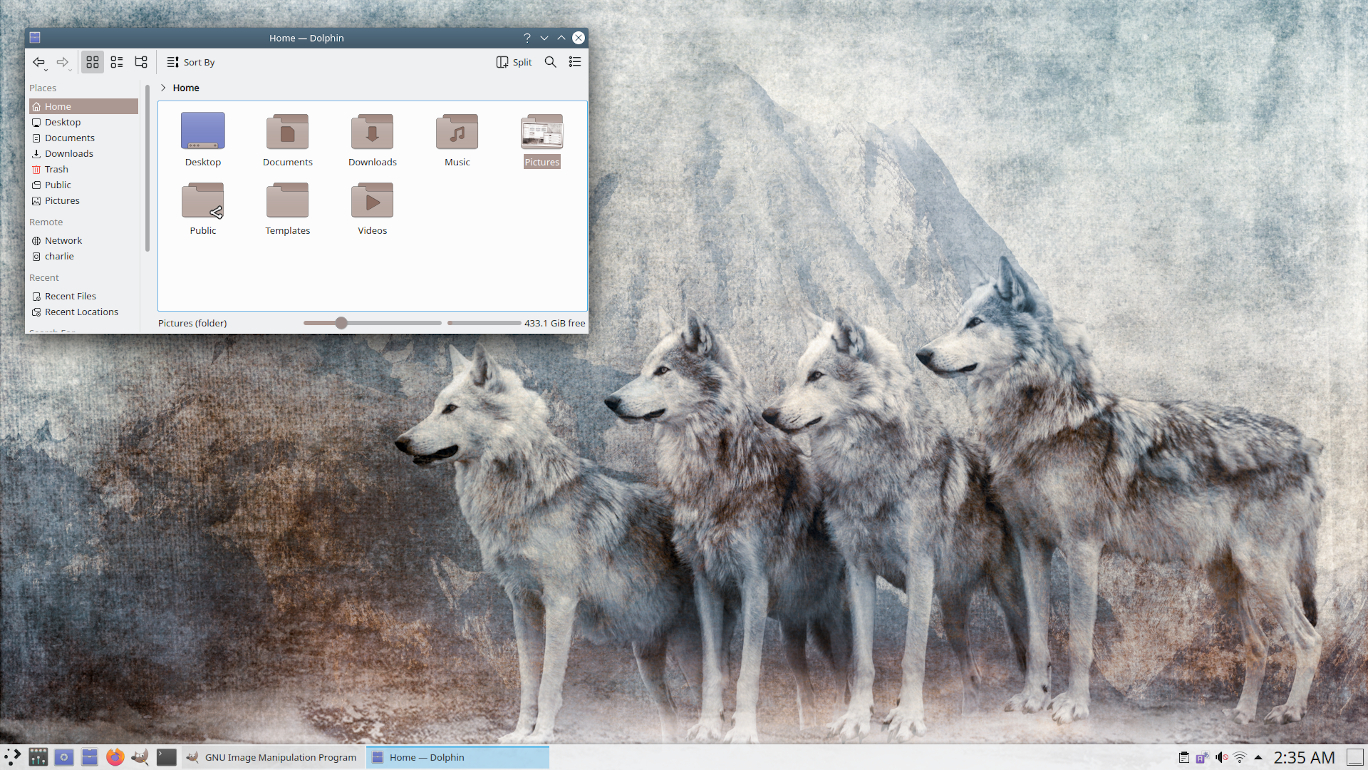Switch Dolphin to Compact view mode
Screen dimensions: 1368x770
click(x=117, y=62)
